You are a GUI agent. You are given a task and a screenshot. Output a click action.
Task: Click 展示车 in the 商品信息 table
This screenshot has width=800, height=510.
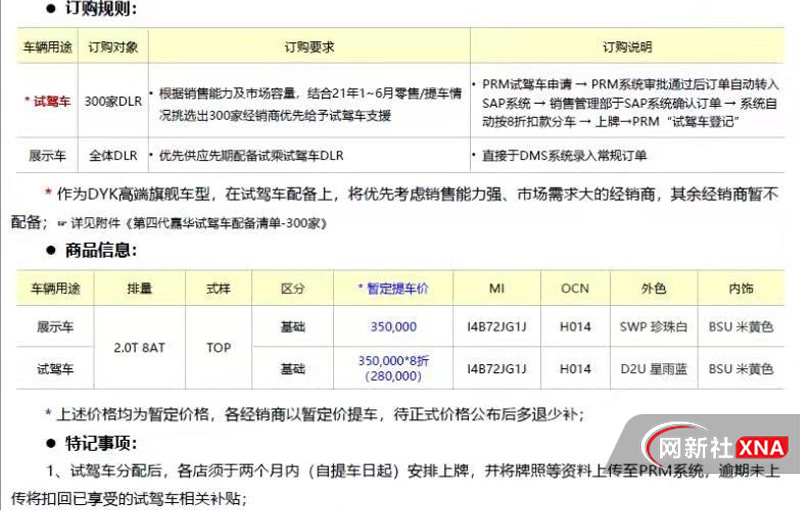[x=55, y=326]
